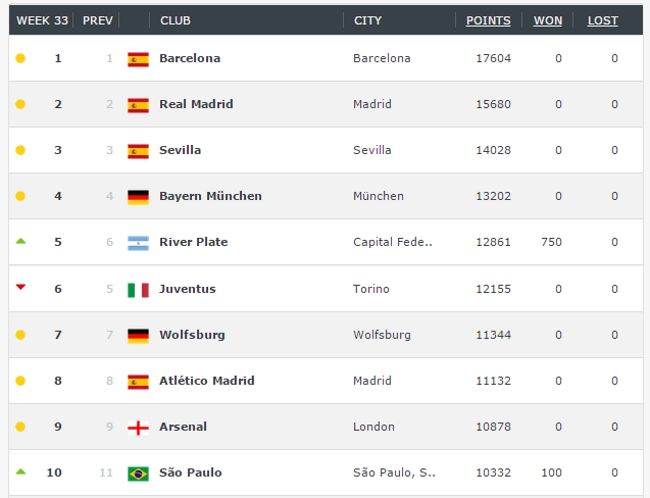Open the Sevilla club name
Viewport: 650px width, 498px height.
(180, 150)
